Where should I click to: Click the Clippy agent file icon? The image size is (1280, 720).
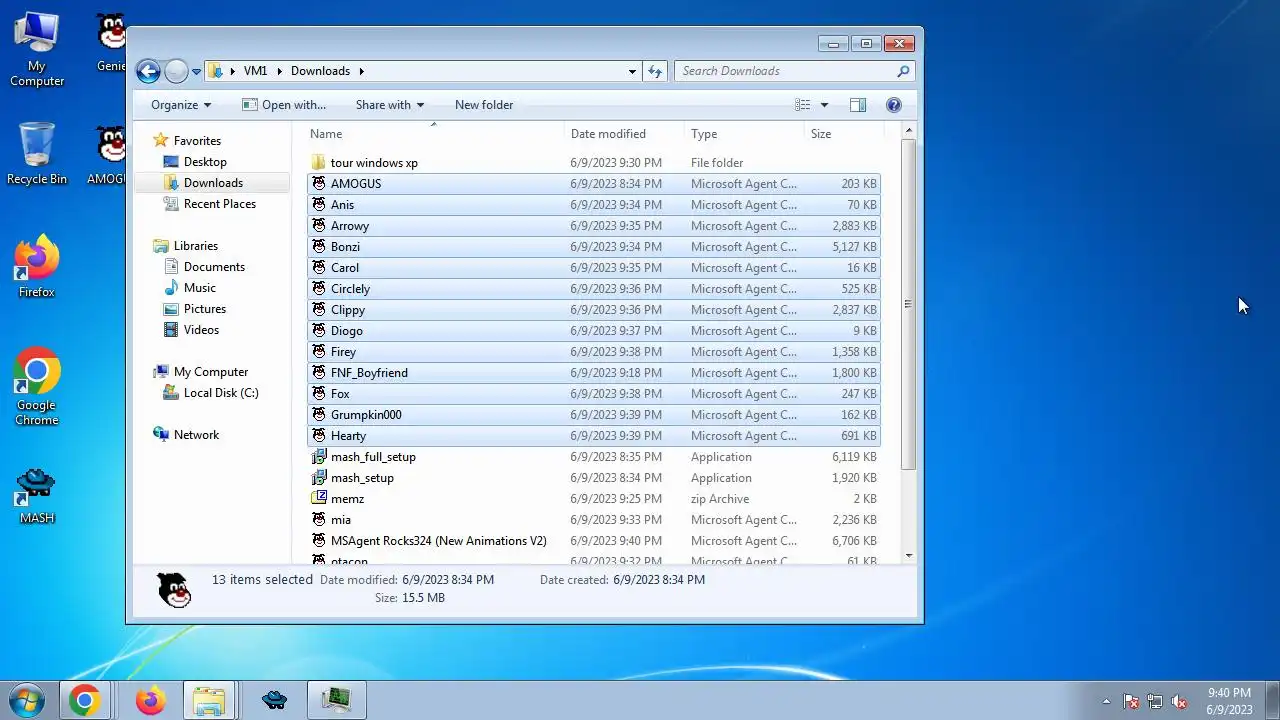pos(319,310)
